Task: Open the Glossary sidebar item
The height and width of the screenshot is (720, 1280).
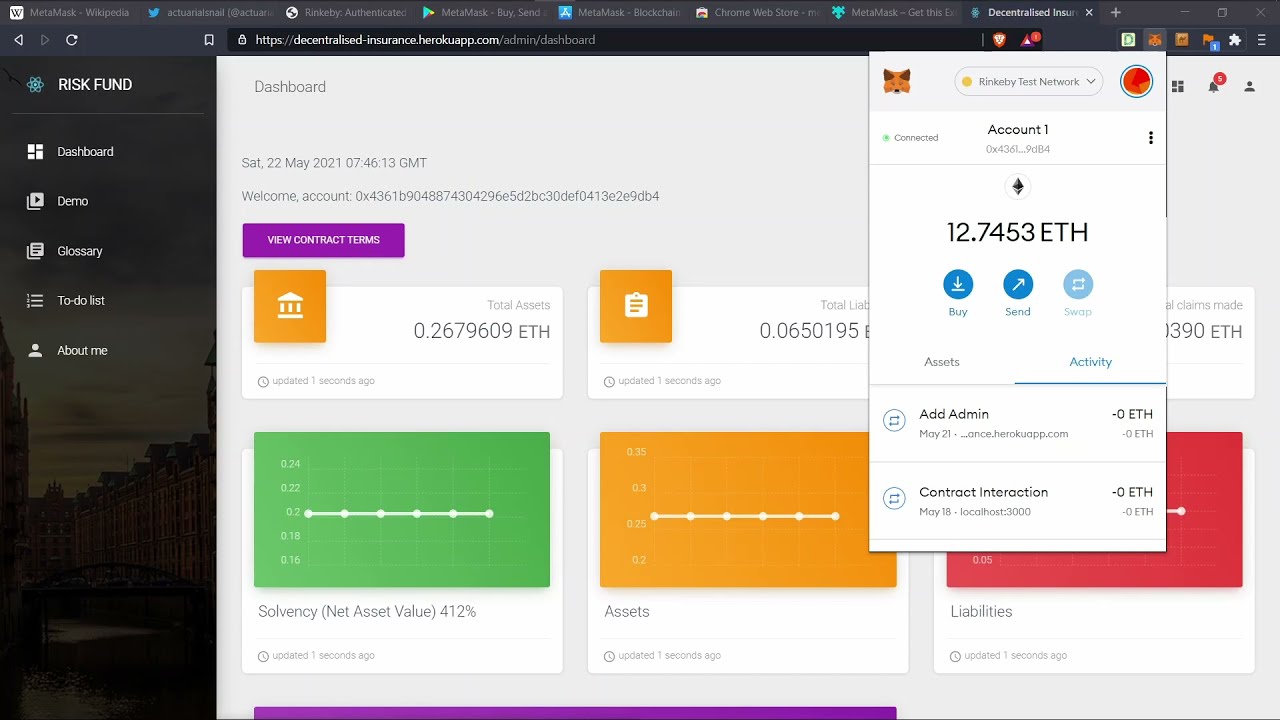Action: 108,251
